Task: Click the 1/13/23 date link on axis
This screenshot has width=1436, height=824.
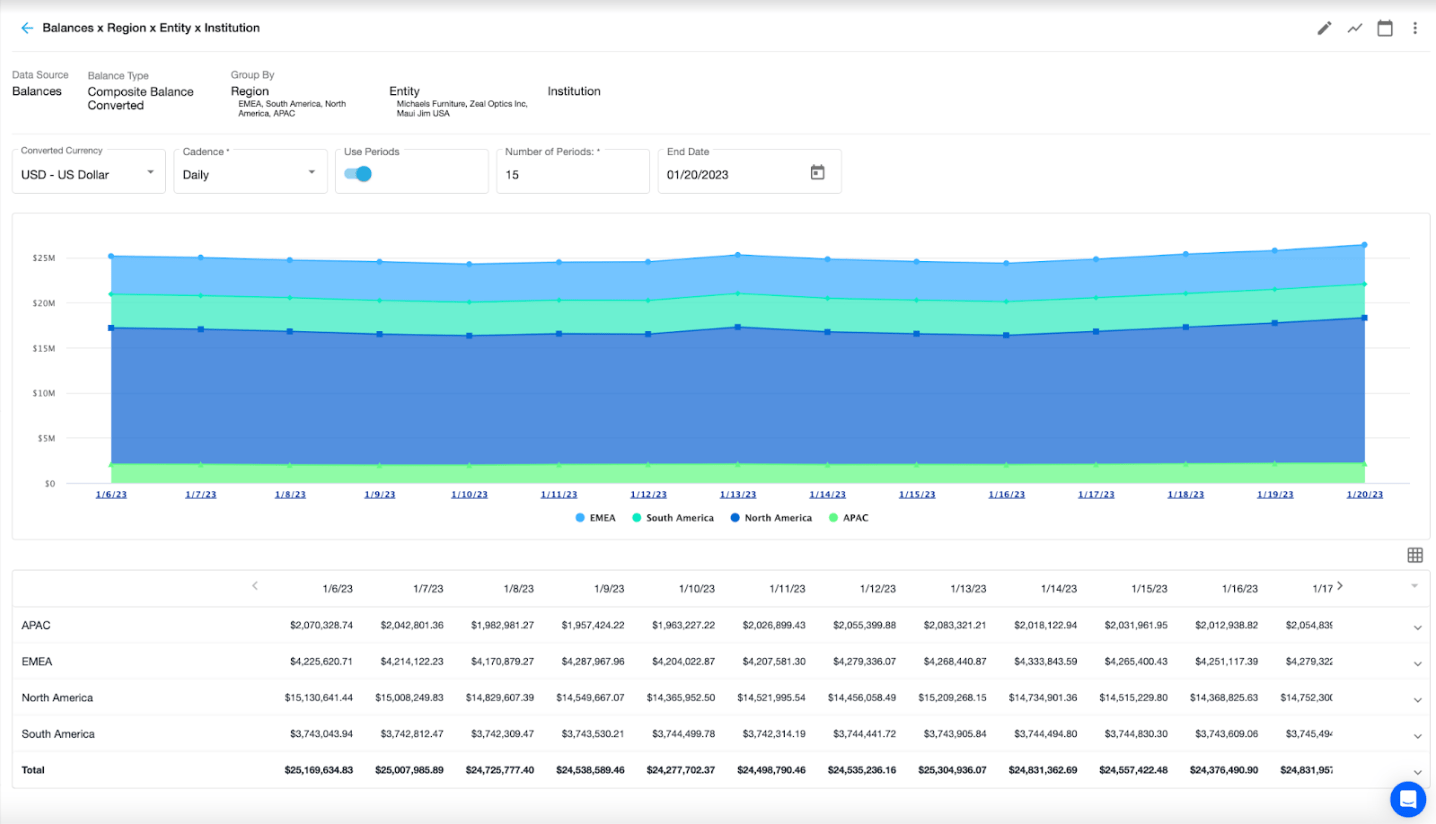Action: tap(738, 495)
